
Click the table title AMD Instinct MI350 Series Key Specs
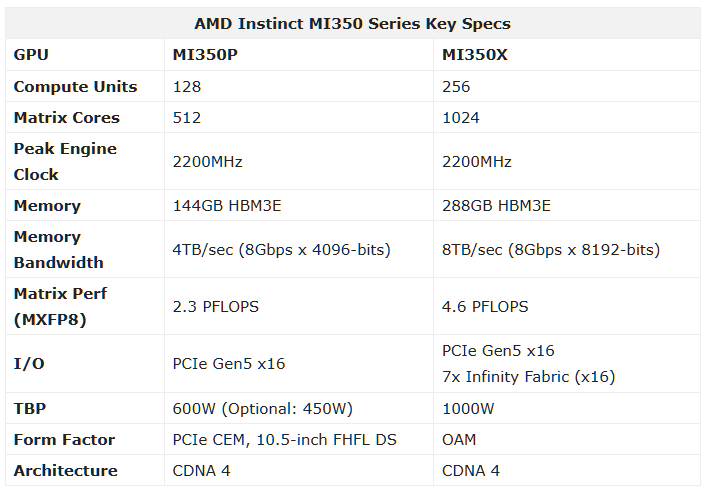(352, 23)
